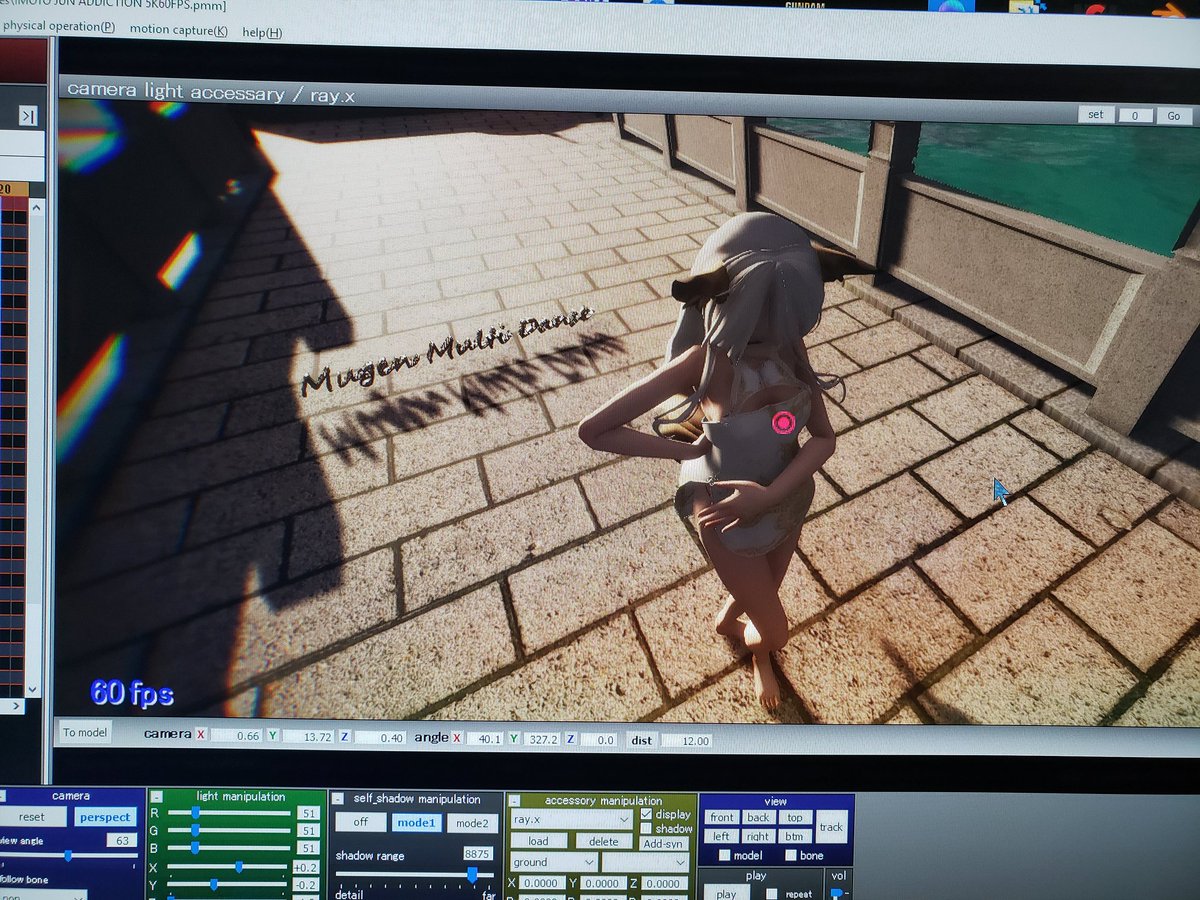Switch to right view
Viewport: 1200px width, 900px height.
(x=759, y=836)
